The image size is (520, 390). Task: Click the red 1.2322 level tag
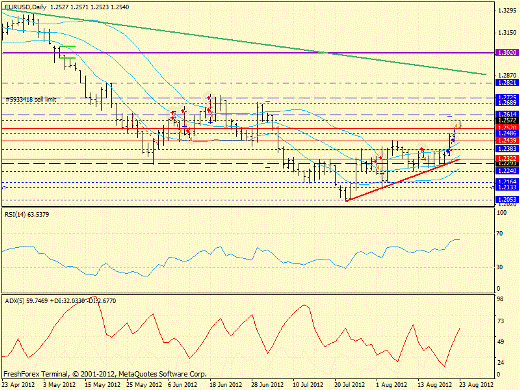506,158
